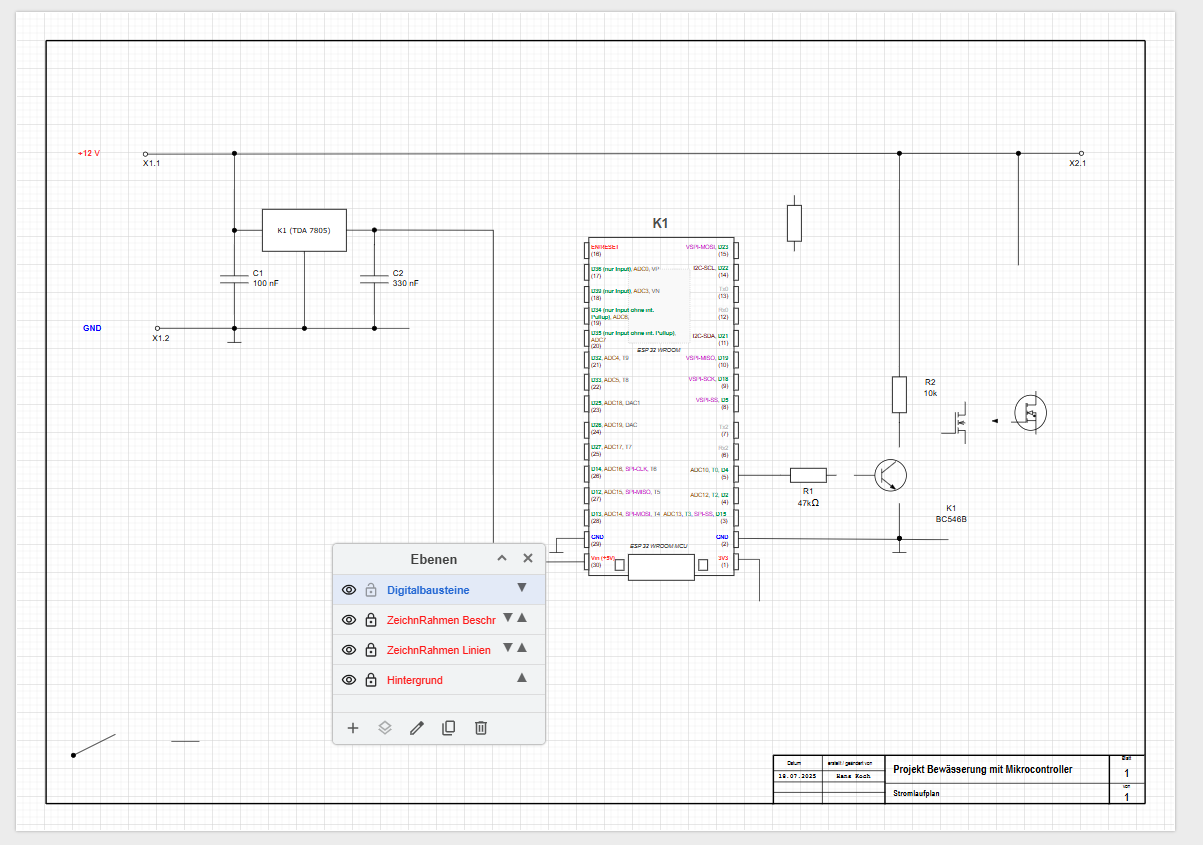Click the stacked layers icon in footer
Viewport: 1203px width, 845px height.
click(x=385, y=728)
